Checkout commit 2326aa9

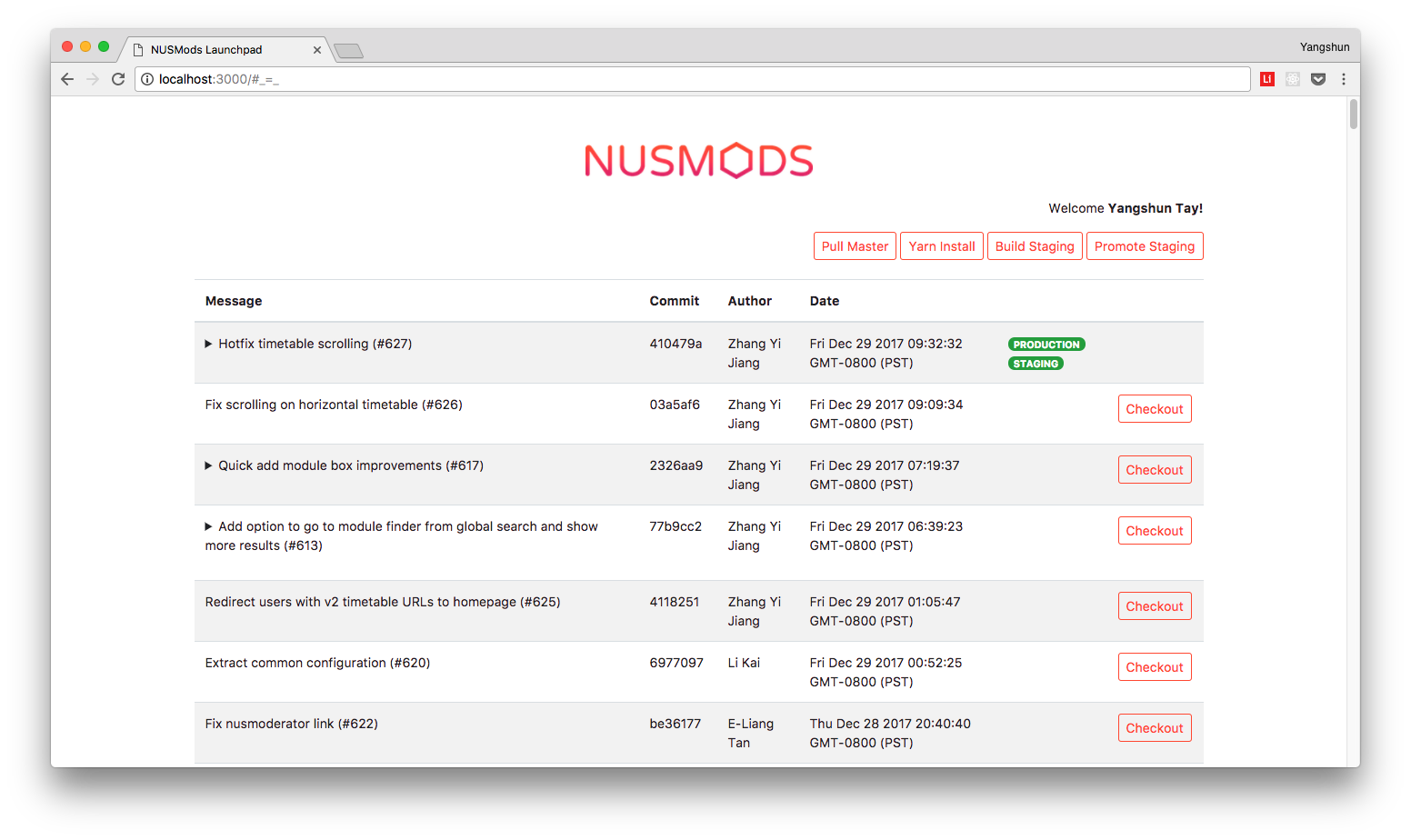tap(1155, 470)
